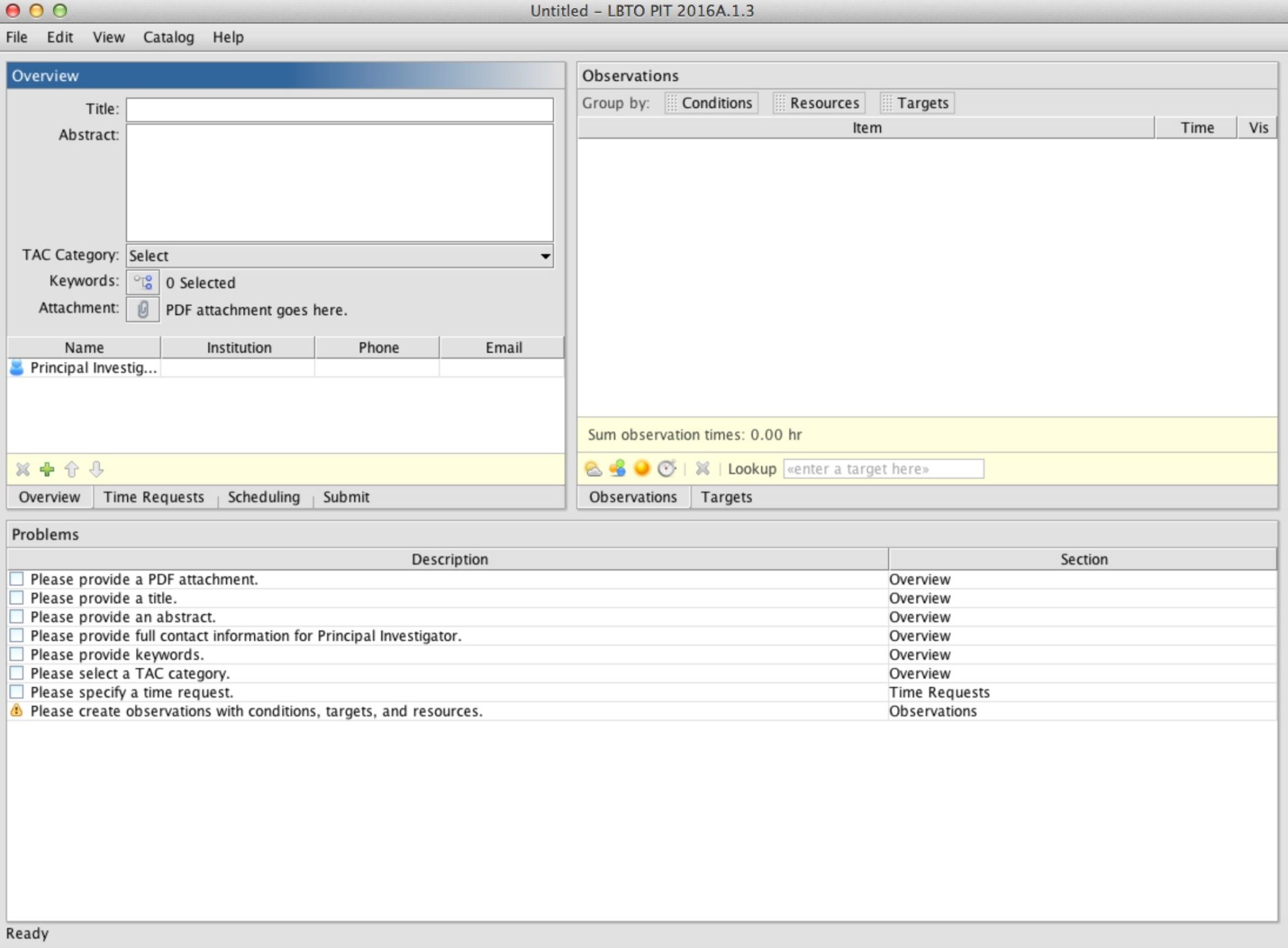Click into the Title input field
Image resolution: width=1288 pixels, height=948 pixels.
point(340,109)
